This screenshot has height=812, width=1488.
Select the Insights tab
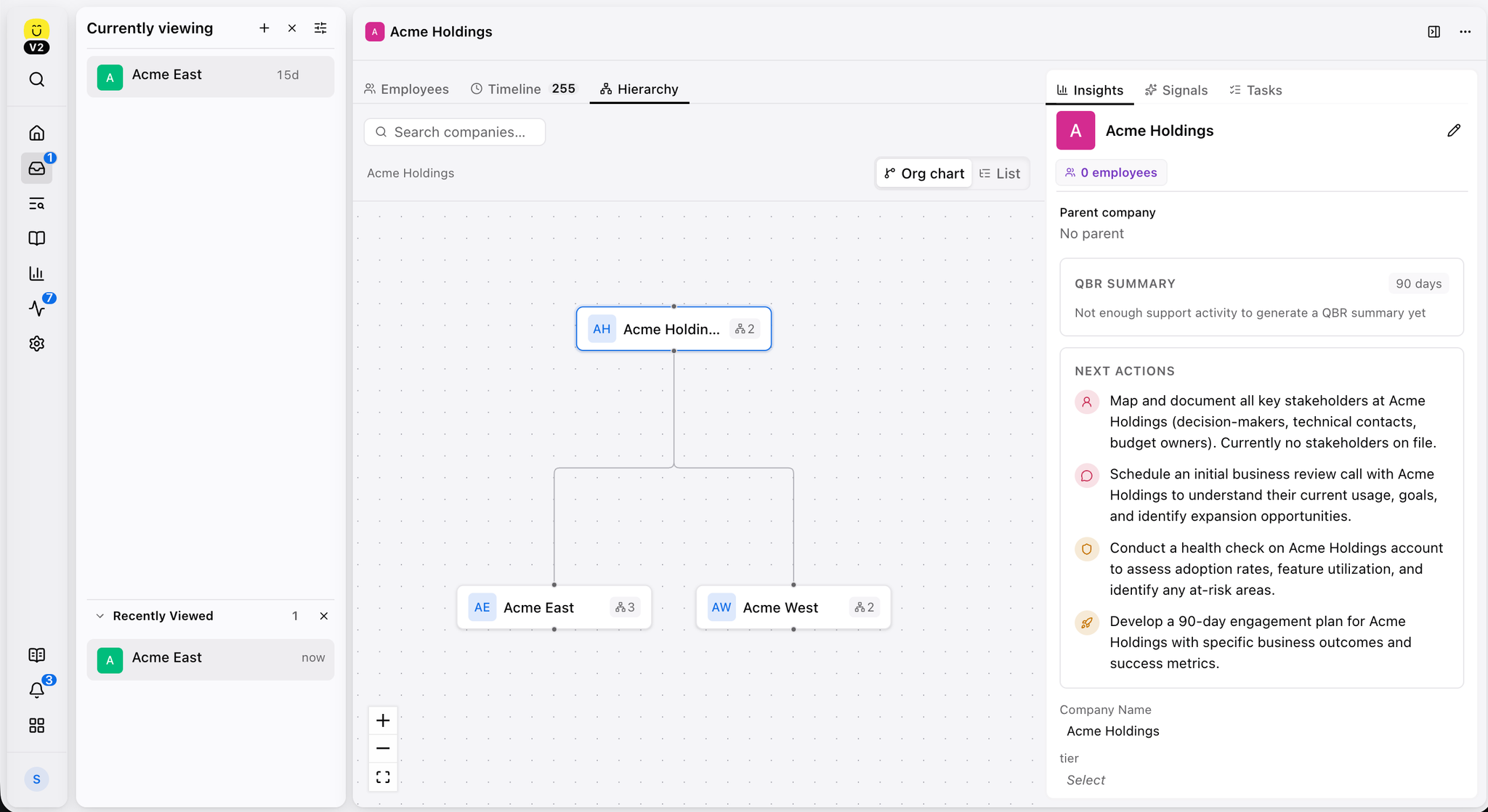(1090, 90)
